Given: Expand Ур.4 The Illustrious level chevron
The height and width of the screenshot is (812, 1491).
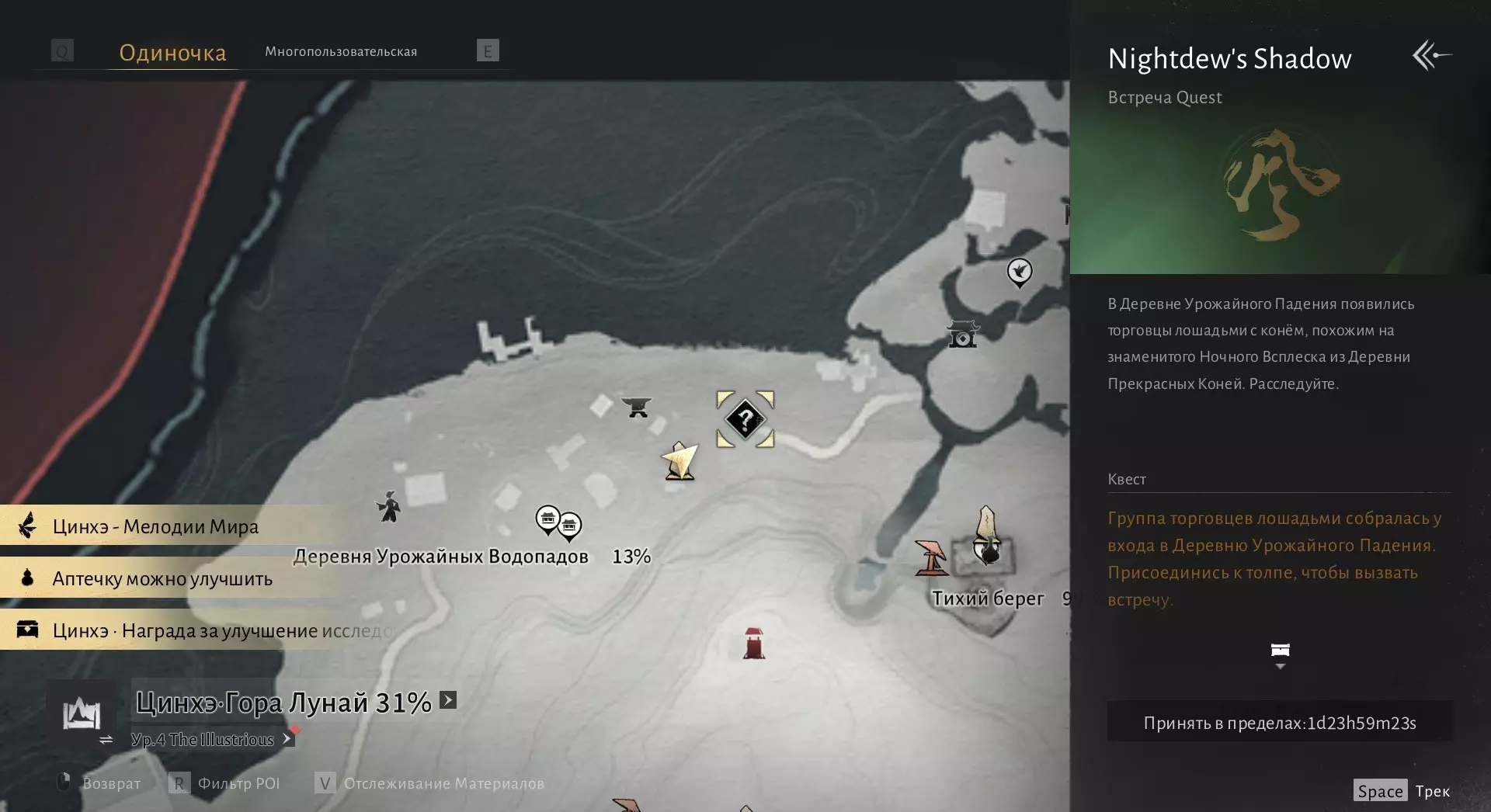Looking at the screenshot, I should tap(287, 739).
